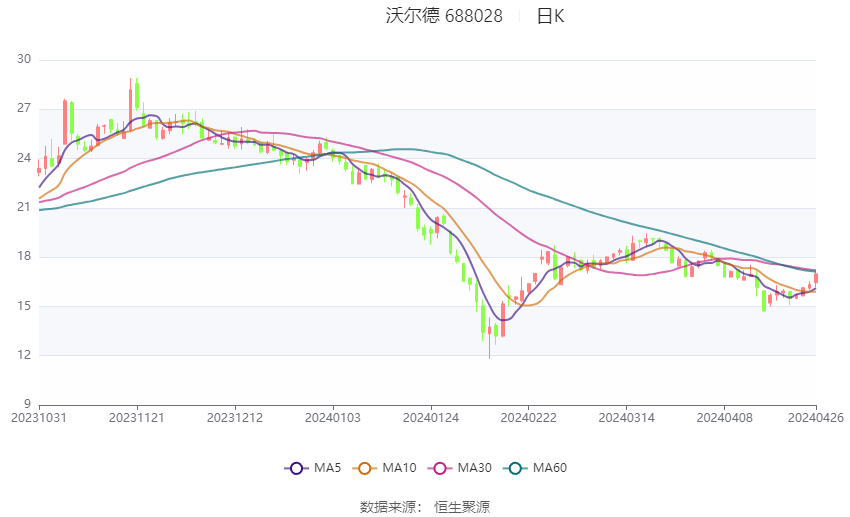Click the y-axis value 27
Viewport: 850px width, 517px height.
[24, 108]
